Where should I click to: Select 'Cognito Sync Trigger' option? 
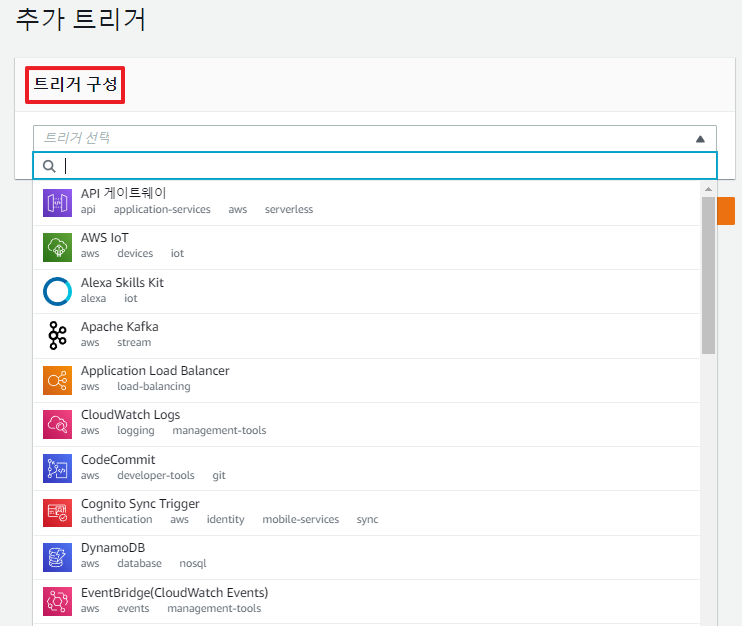click(366, 513)
